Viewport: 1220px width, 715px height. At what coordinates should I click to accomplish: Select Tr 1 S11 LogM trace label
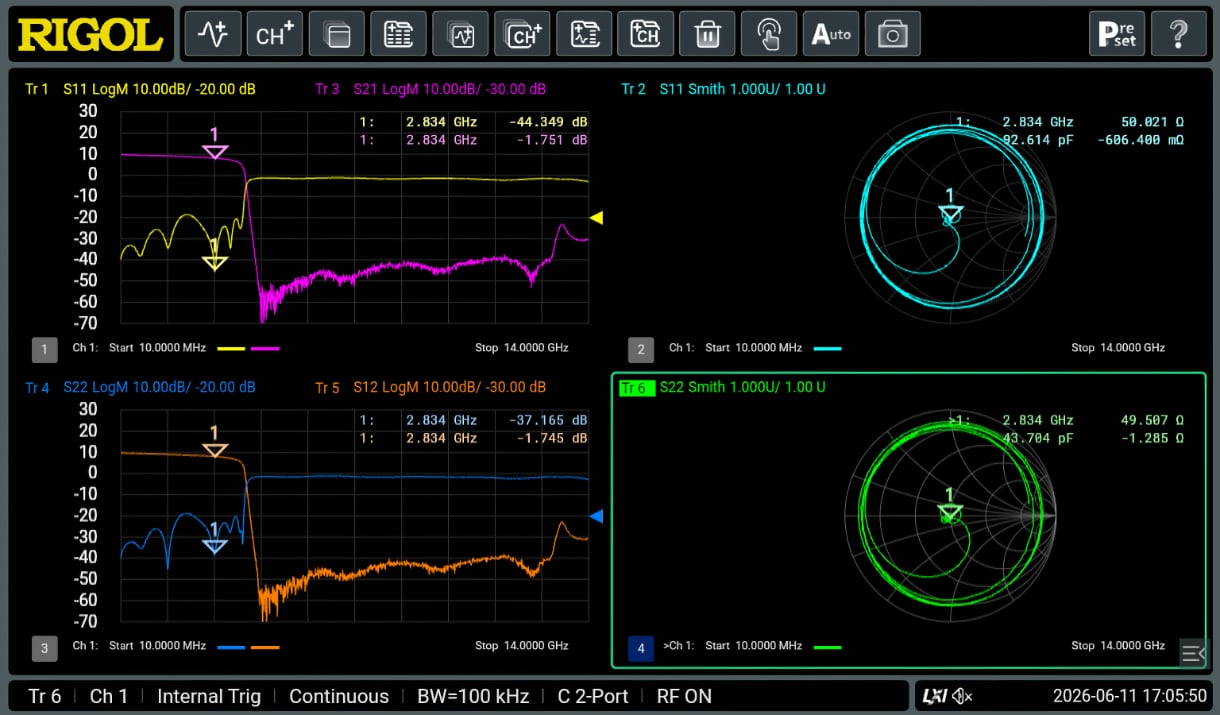[140, 89]
